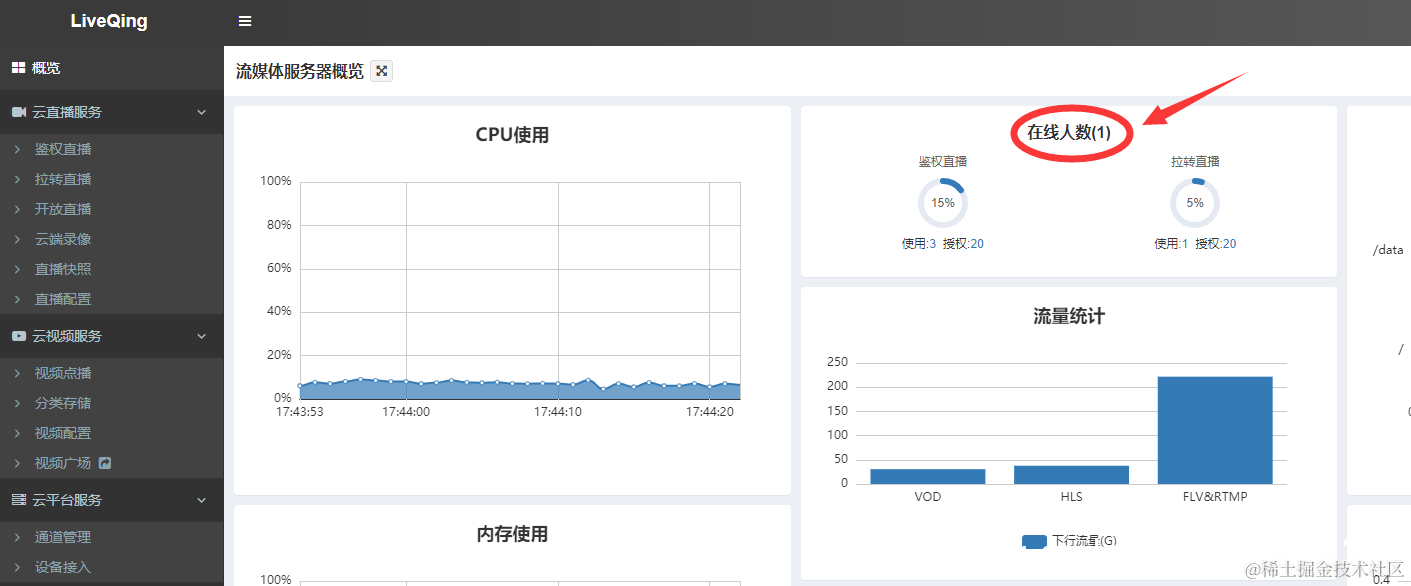The image size is (1411, 586).
Task: Click the fullscreen expand icon beside 流媒体服务器概览
Action: [381, 71]
